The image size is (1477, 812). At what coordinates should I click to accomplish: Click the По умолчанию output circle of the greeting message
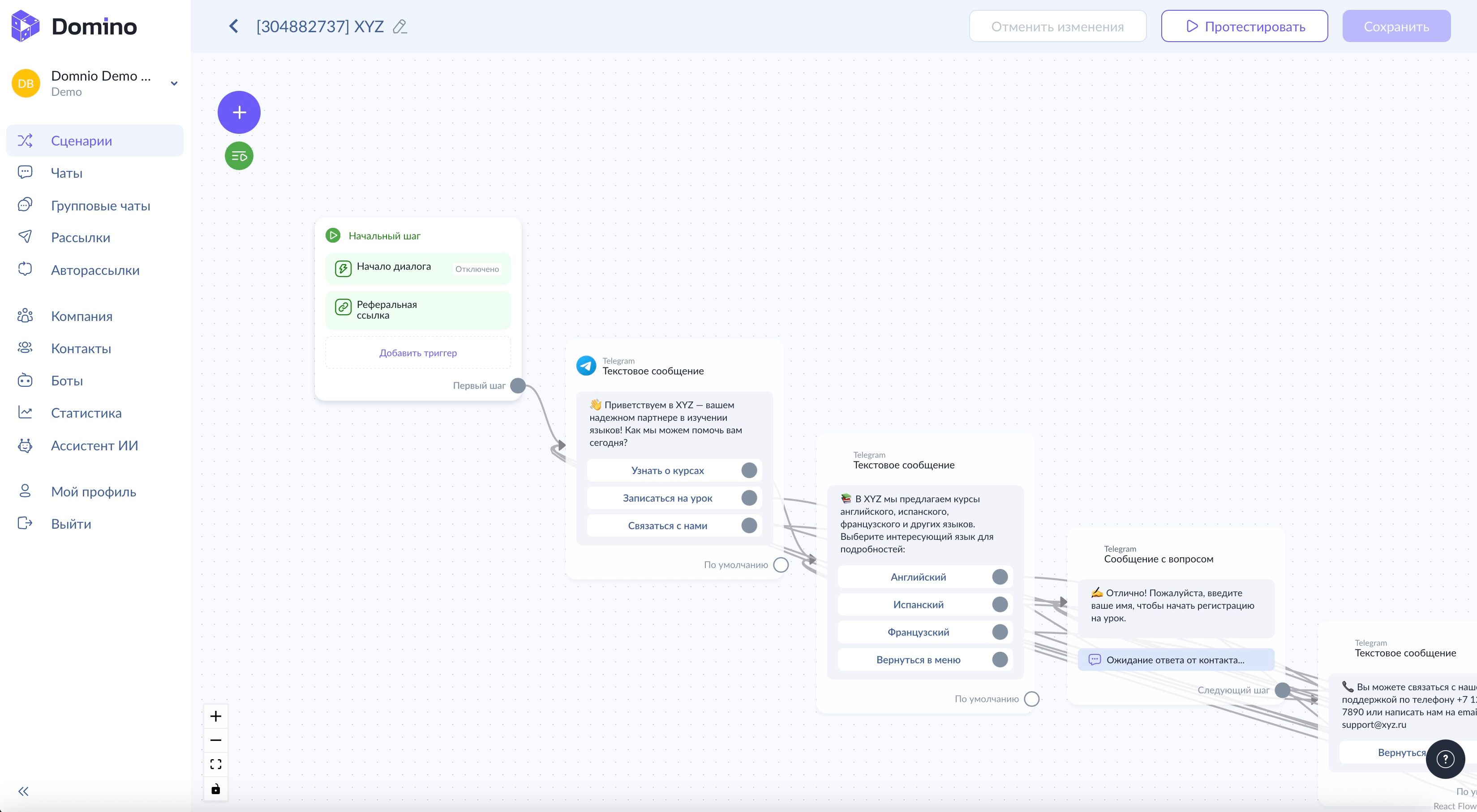[x=780, y=565]
